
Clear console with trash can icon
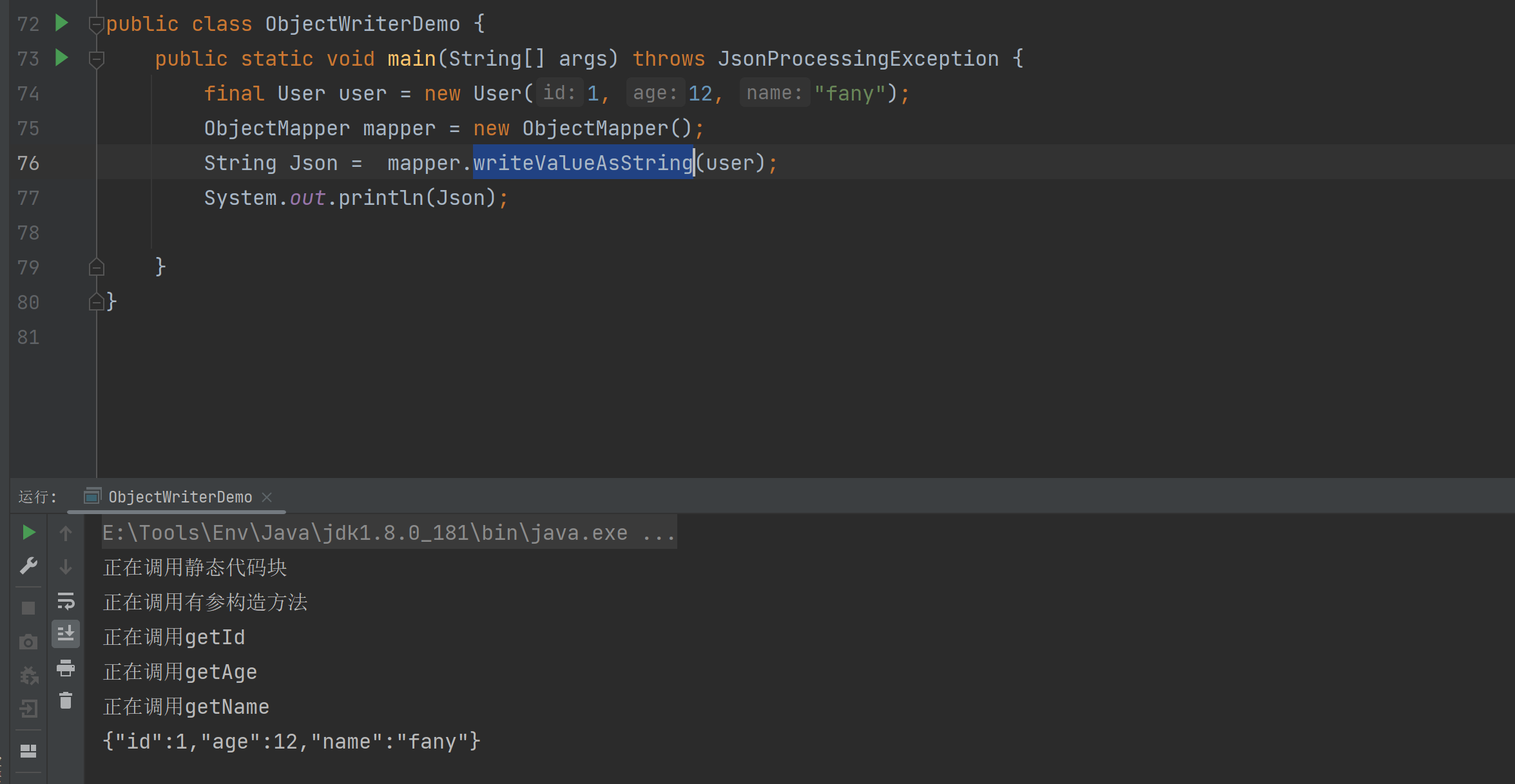pyautogui.click(x=66, y=700)
